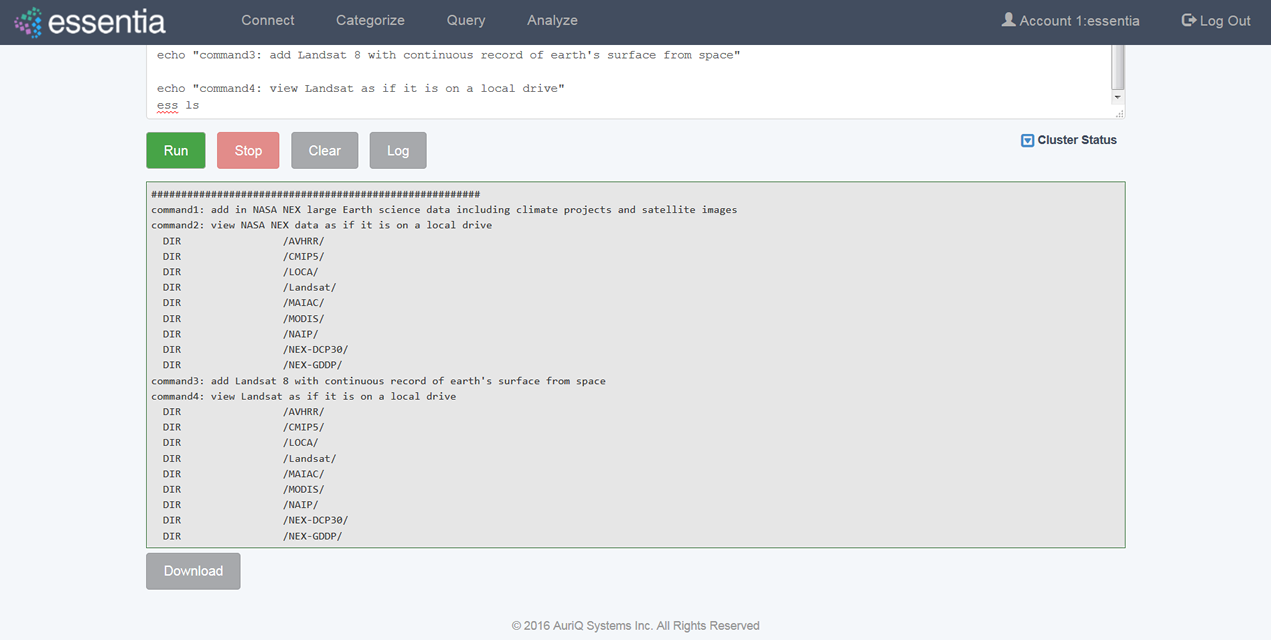Click the 'command1: add in NASA NEX' output line
This screenshot has height=640, width=1271.
click(444, 210)
